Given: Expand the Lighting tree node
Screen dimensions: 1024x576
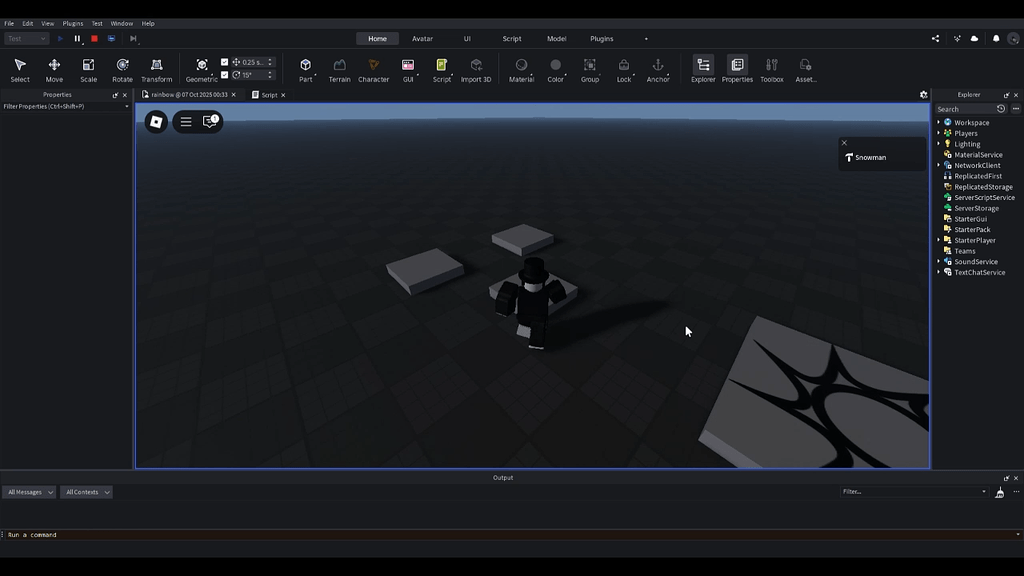Looking at the screenshot, I should point(939,144).
